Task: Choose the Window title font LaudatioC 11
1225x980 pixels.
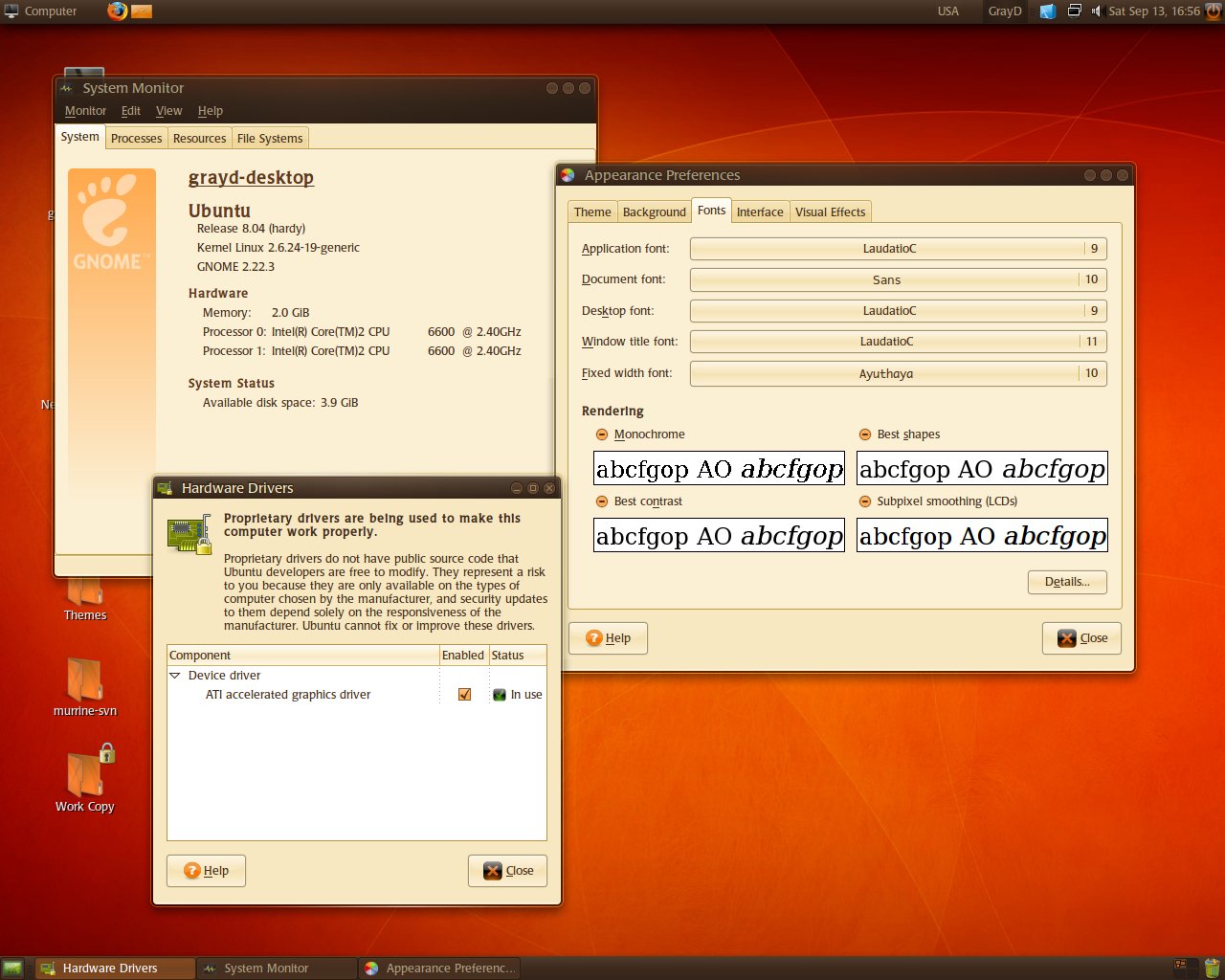Action: 898,342
